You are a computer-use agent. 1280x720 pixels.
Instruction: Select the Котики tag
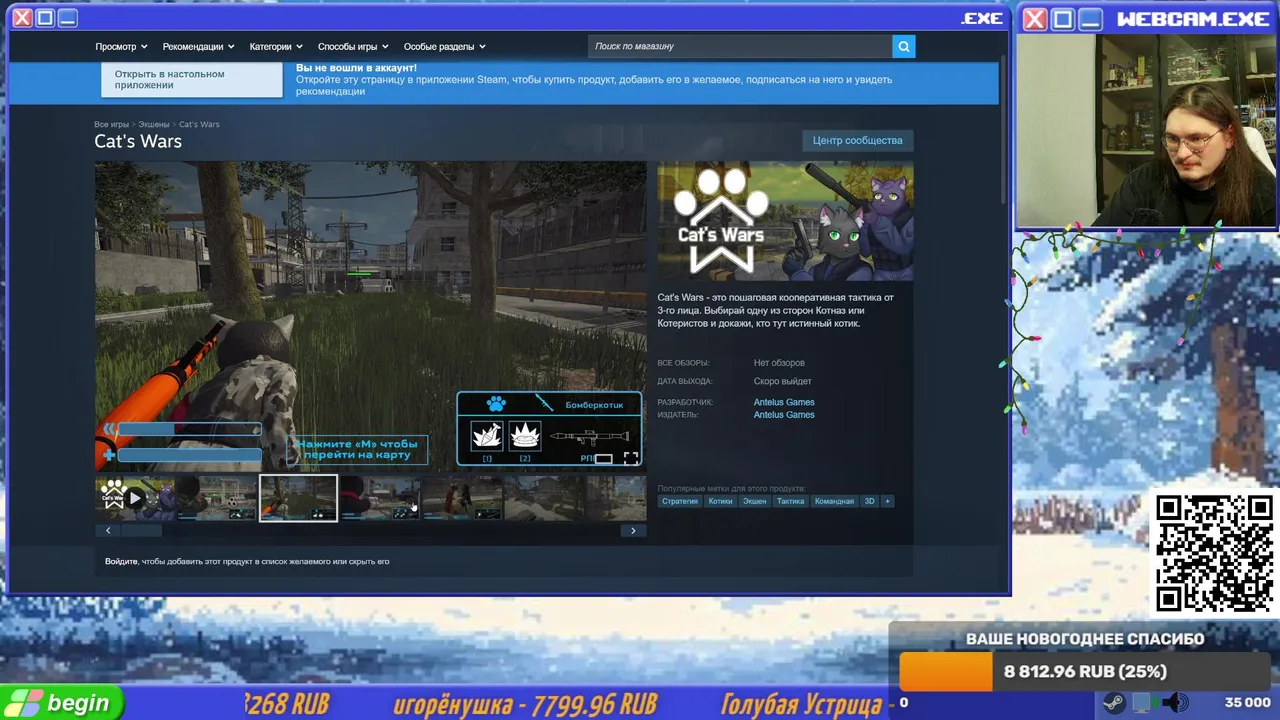720,501
